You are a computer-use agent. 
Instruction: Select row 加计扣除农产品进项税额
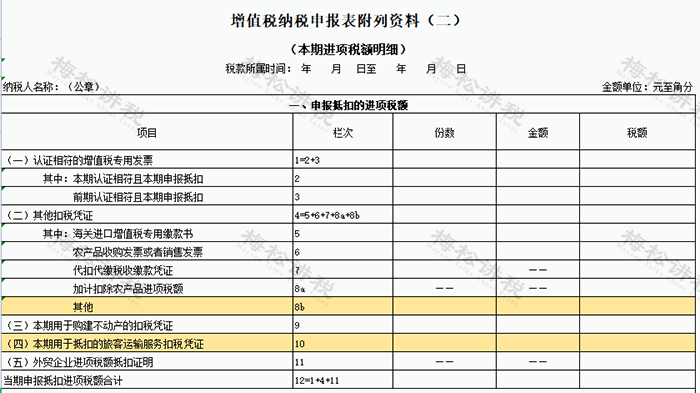[147, 288]
